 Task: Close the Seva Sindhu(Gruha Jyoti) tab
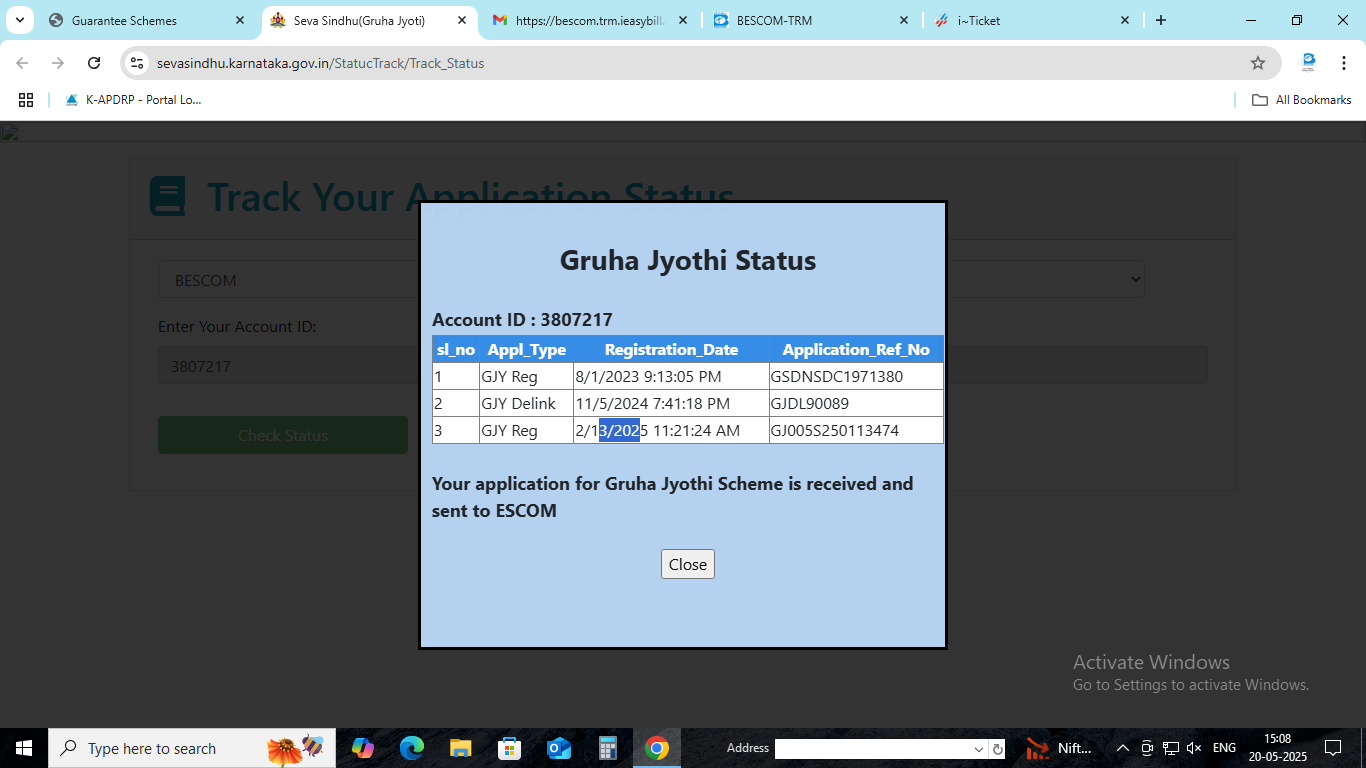click(x=461, y=20)
